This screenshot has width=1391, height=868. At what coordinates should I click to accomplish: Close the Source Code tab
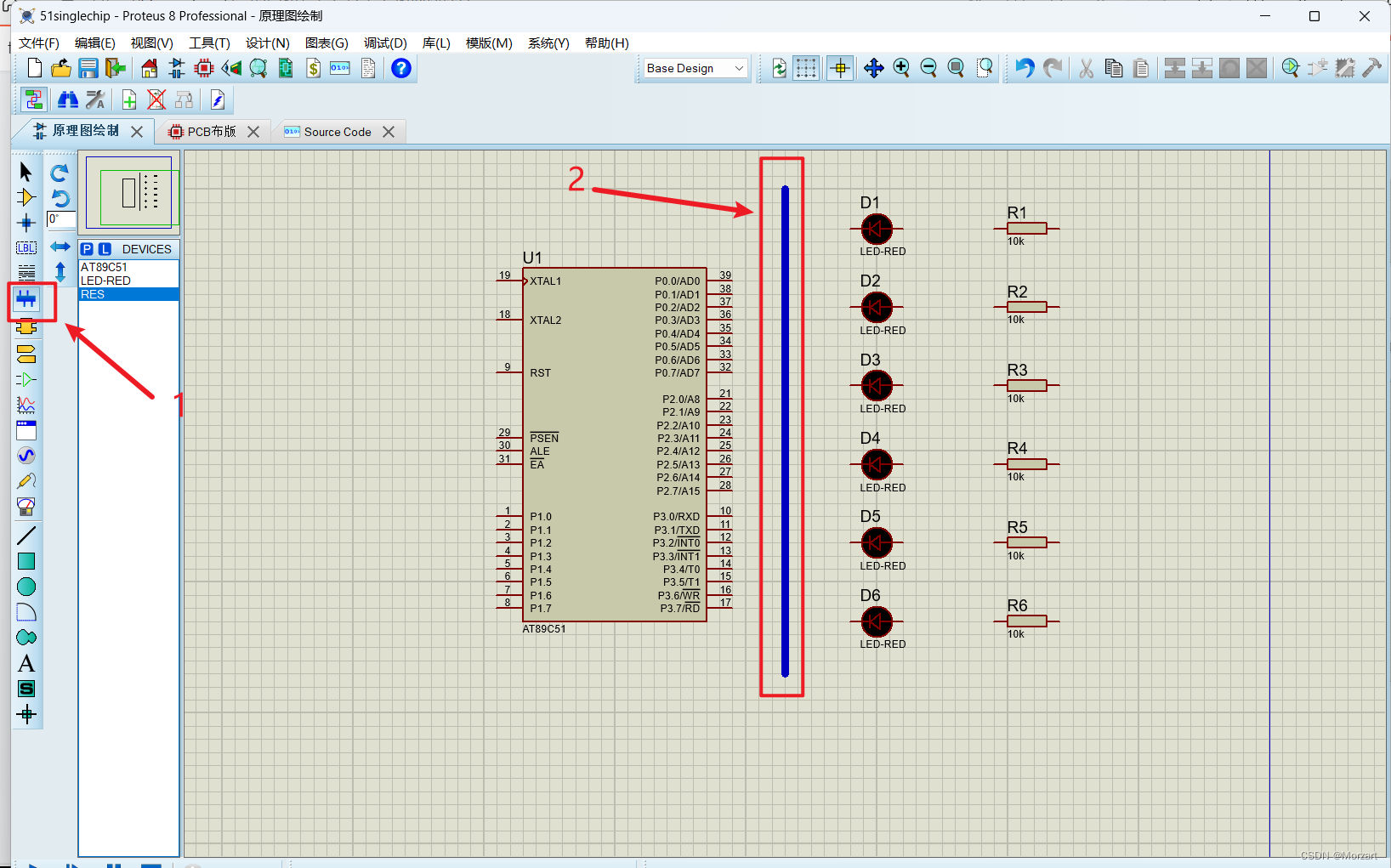click(x=389, y=132)
